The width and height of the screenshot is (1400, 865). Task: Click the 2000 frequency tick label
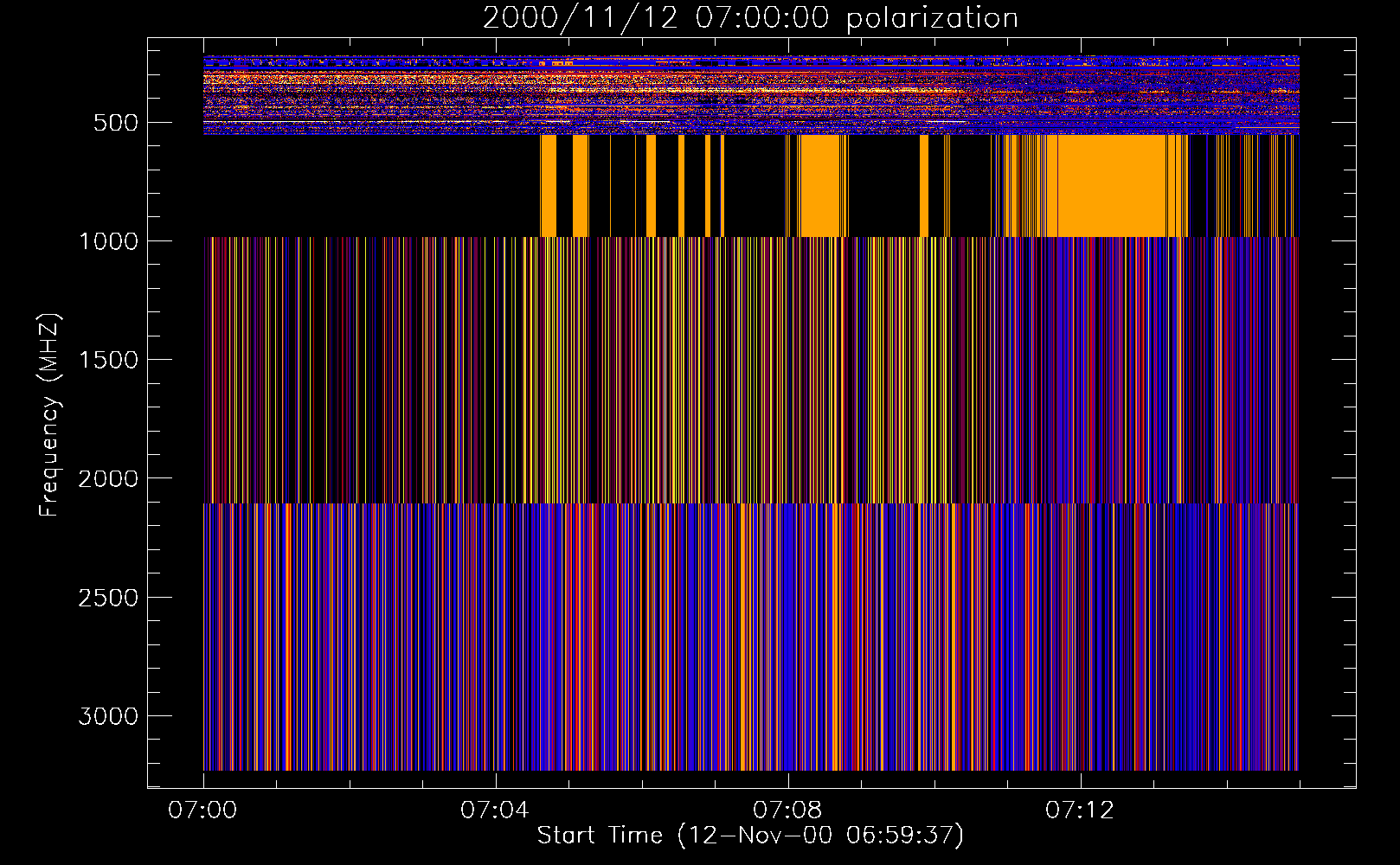coord(108,478)
